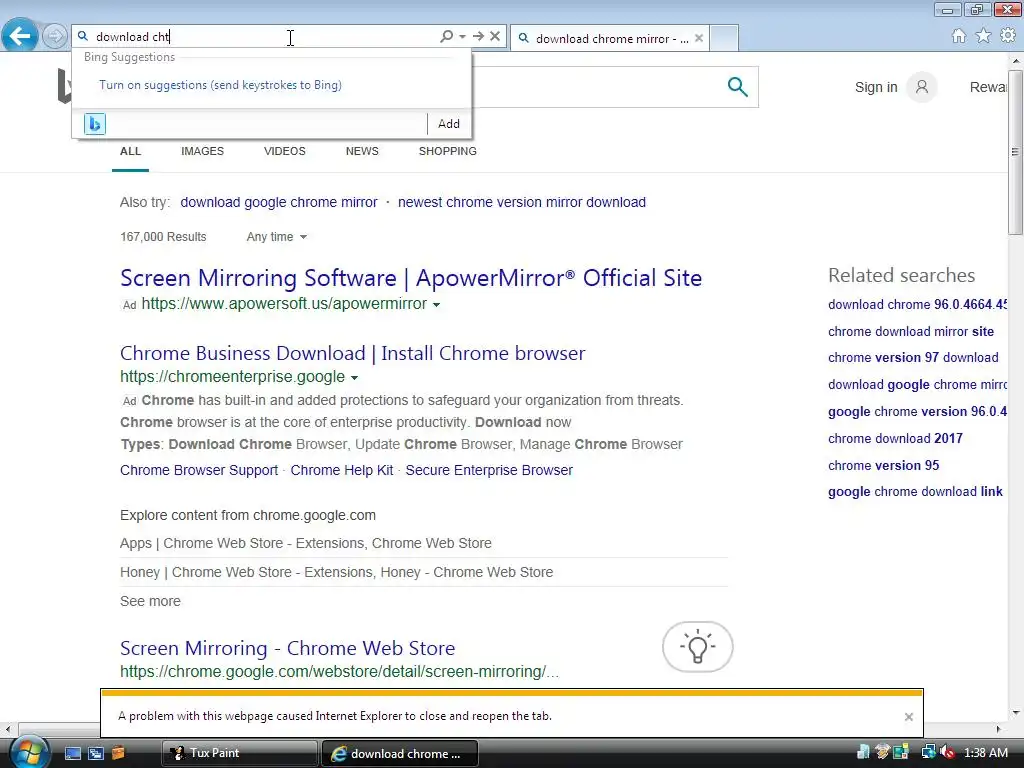Click the Bing page search magnifier button
This screenshot has height=768, width=1024.
tap(737, 86)
